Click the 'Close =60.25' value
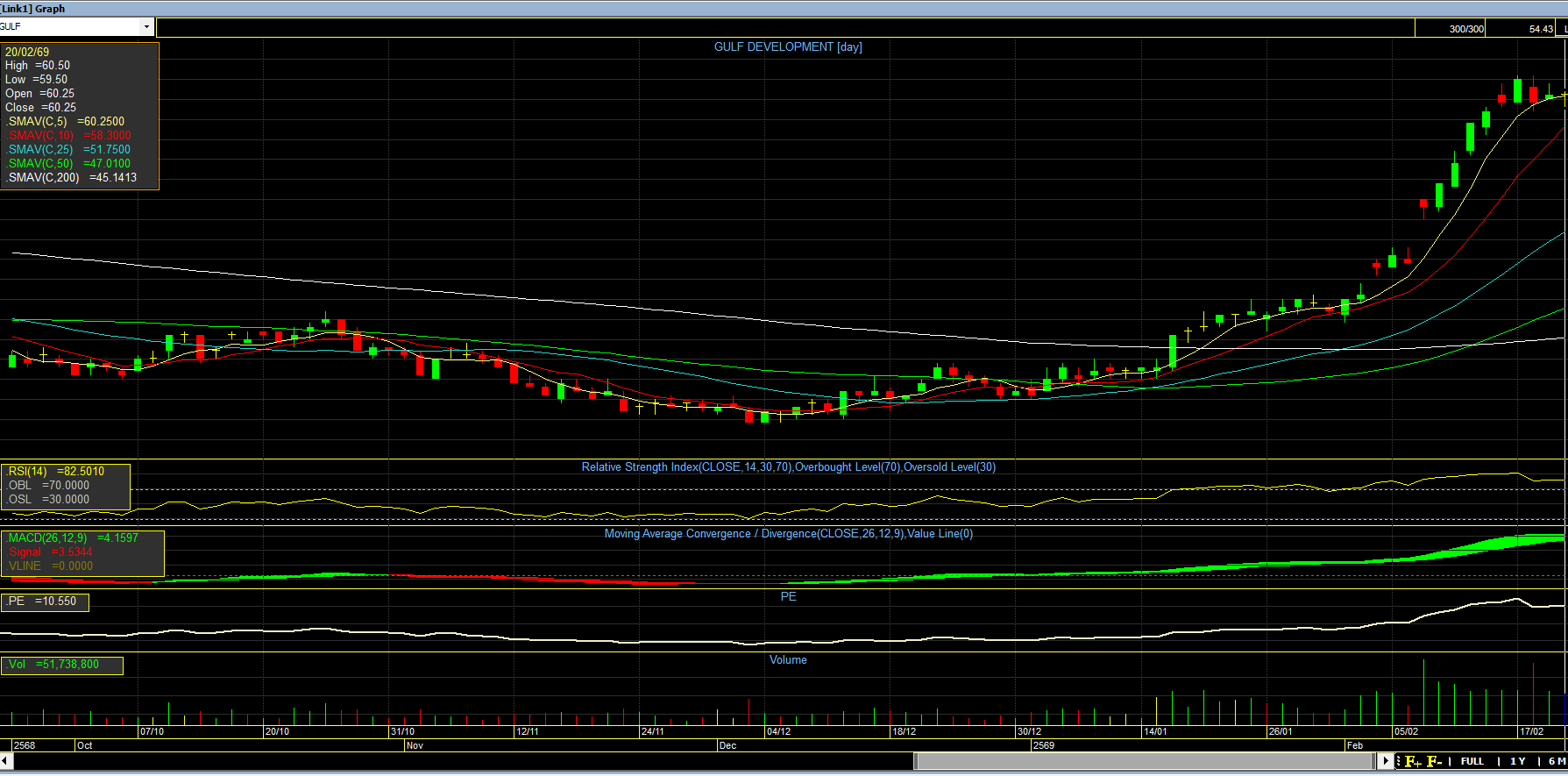The width and height of the screenshot is (1568, 776). (x=40, y=108)
